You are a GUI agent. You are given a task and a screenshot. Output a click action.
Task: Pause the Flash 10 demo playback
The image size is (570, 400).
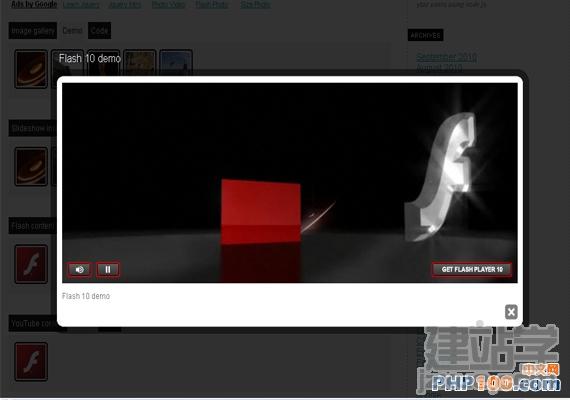tap(108, 269)
